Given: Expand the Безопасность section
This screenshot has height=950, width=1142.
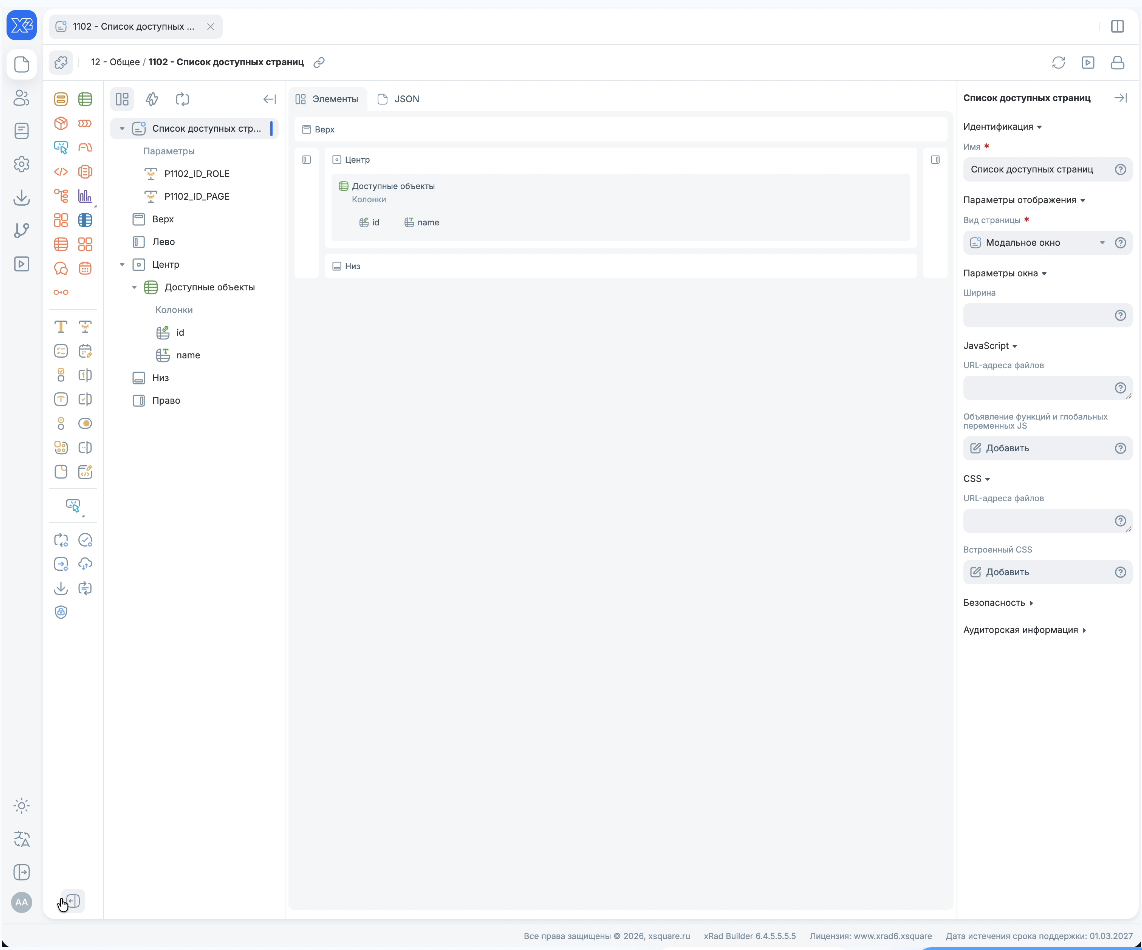Looking at the screenshot, I should [x=998, y=602].
